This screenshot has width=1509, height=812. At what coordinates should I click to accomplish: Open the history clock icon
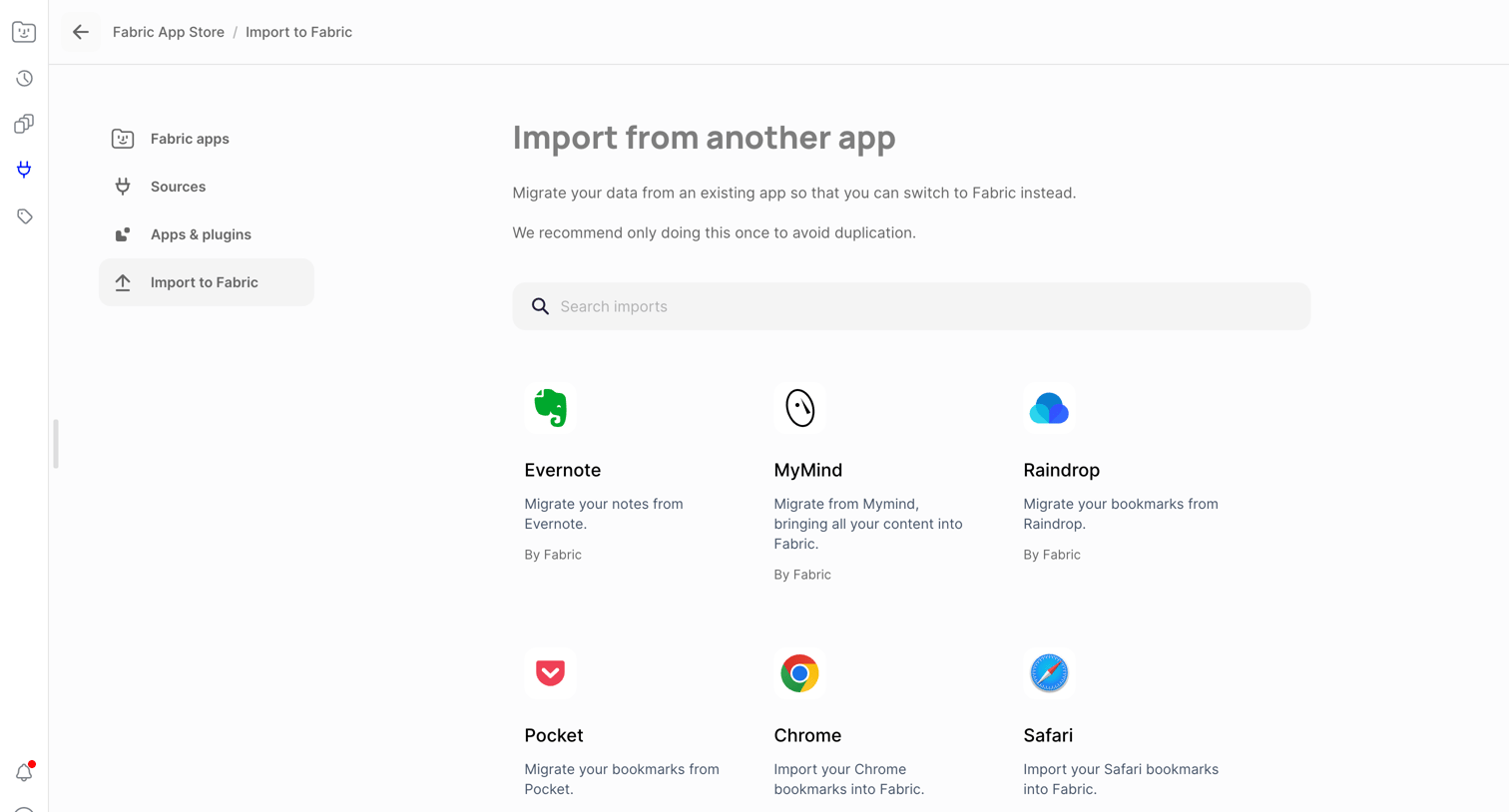click(x=24, y=78)
